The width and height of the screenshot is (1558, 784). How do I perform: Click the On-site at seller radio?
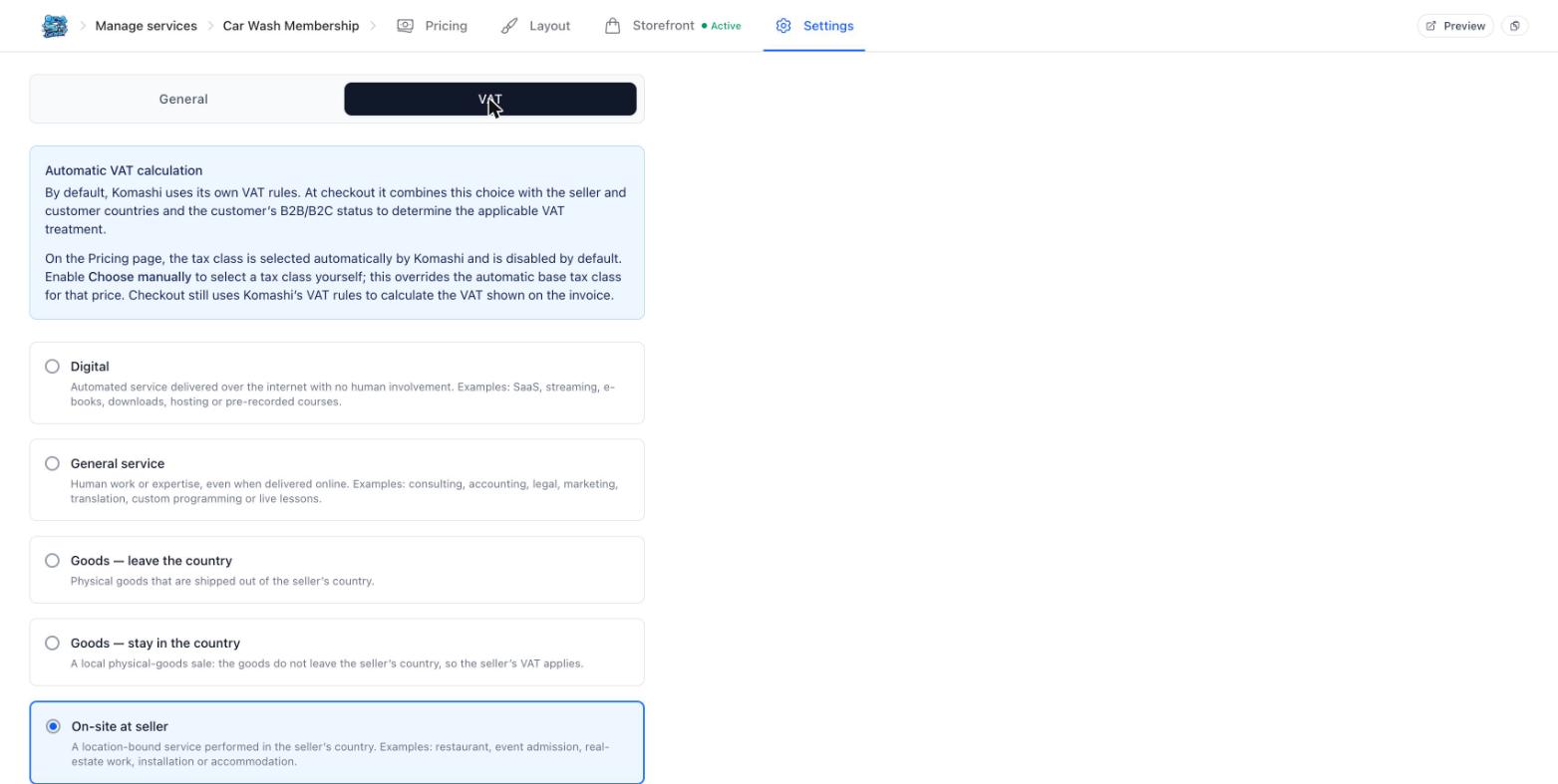(53, 726)
